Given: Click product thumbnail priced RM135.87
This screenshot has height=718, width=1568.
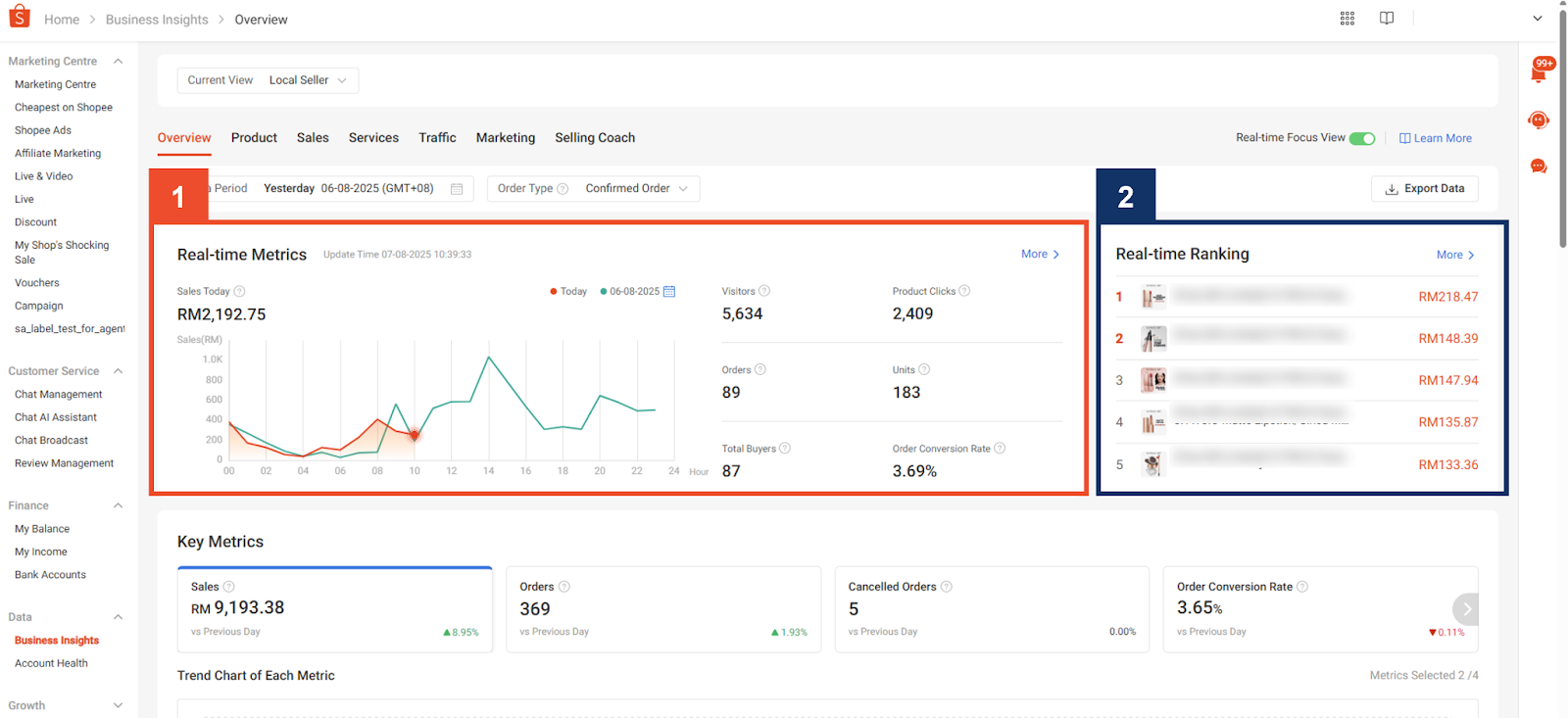Looking at the screenshot, I should 1153,422.
